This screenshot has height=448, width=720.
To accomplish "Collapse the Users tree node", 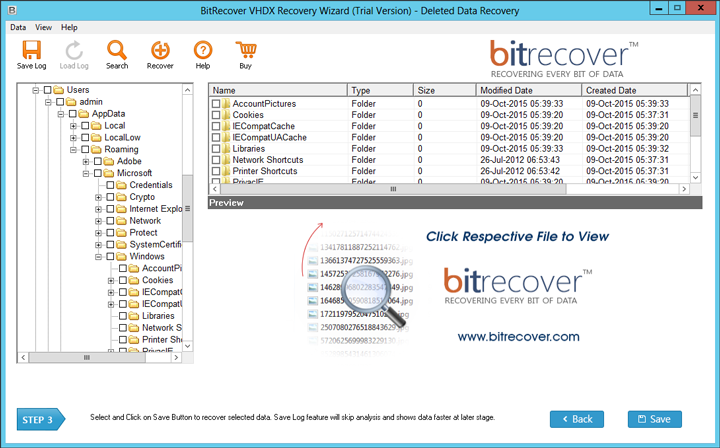I will coord(35,90).
